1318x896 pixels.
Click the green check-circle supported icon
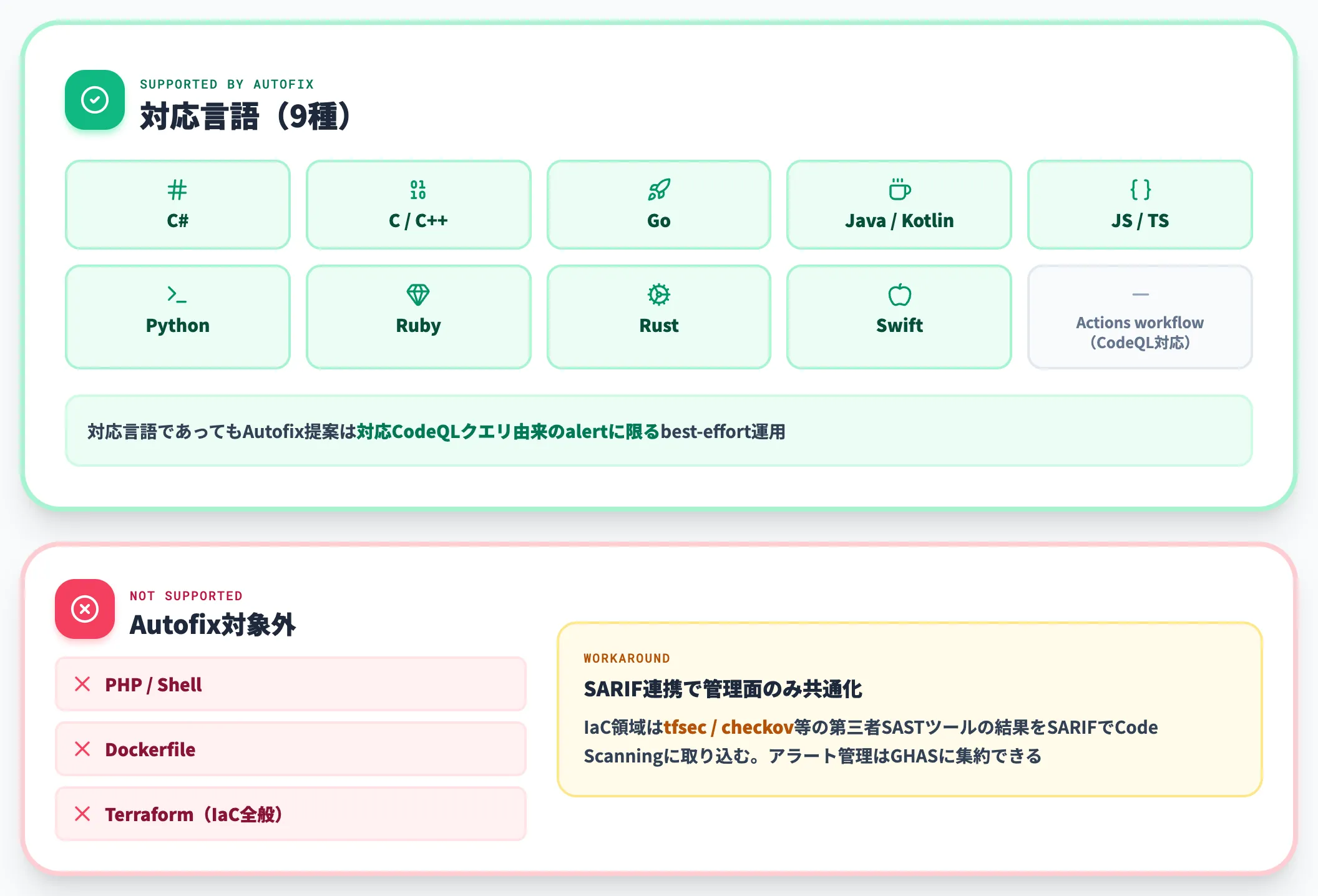point(95,100)
